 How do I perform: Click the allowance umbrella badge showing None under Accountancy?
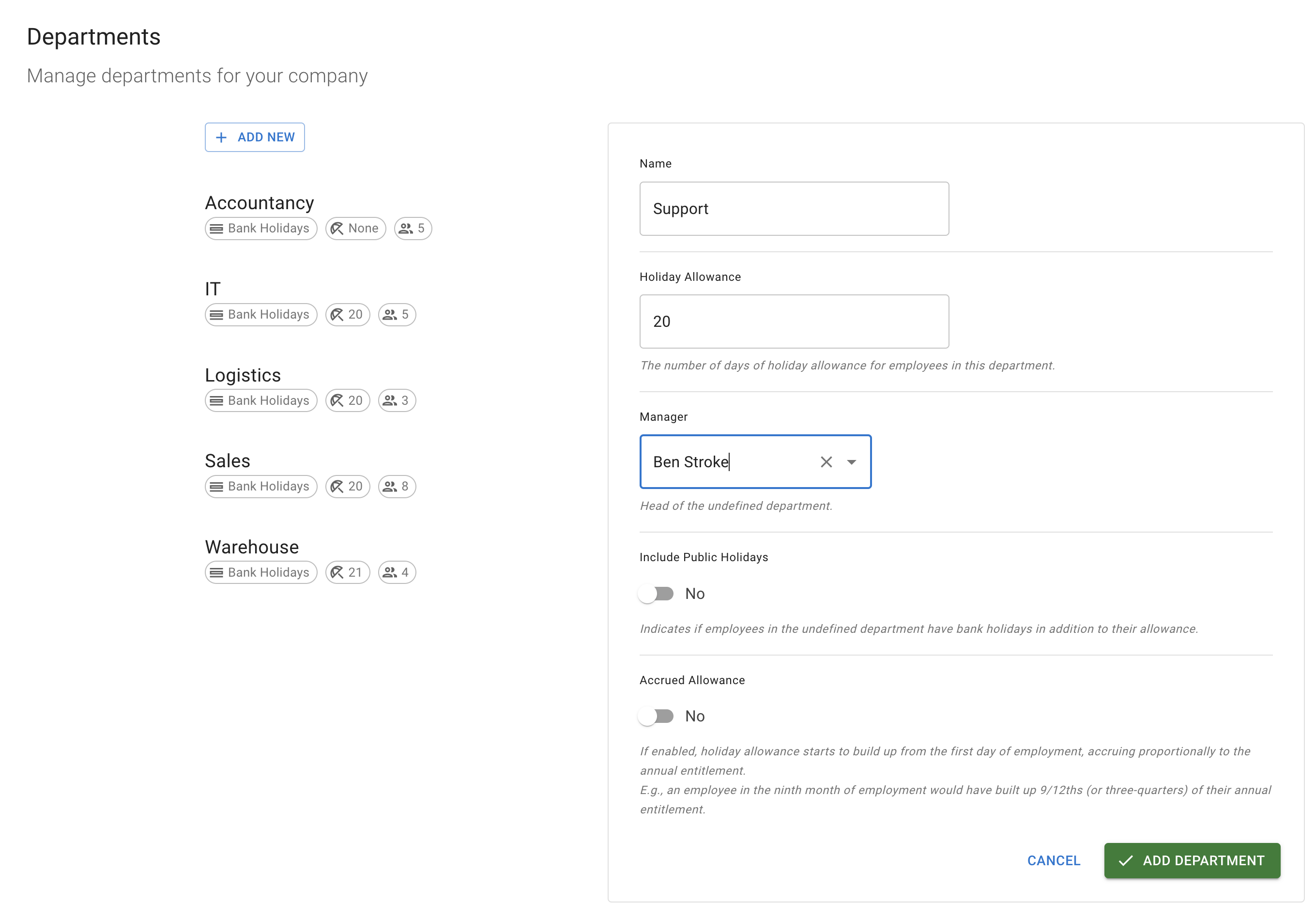(355, 228)
